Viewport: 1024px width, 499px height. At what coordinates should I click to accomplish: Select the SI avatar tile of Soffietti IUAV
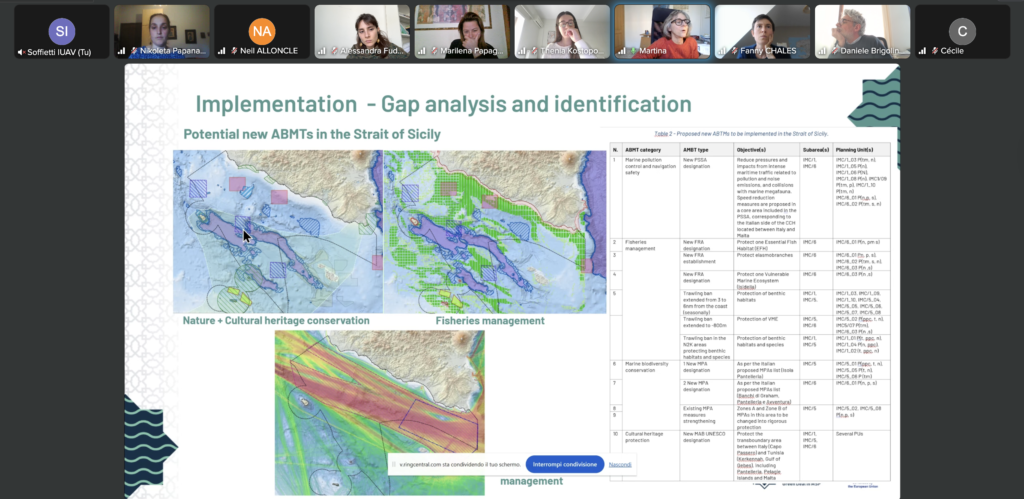click(61, 29)
